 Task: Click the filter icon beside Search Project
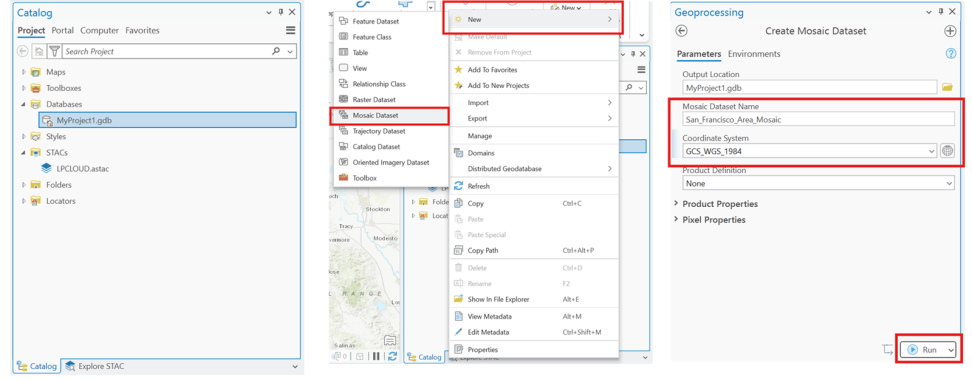coord(54,52)
